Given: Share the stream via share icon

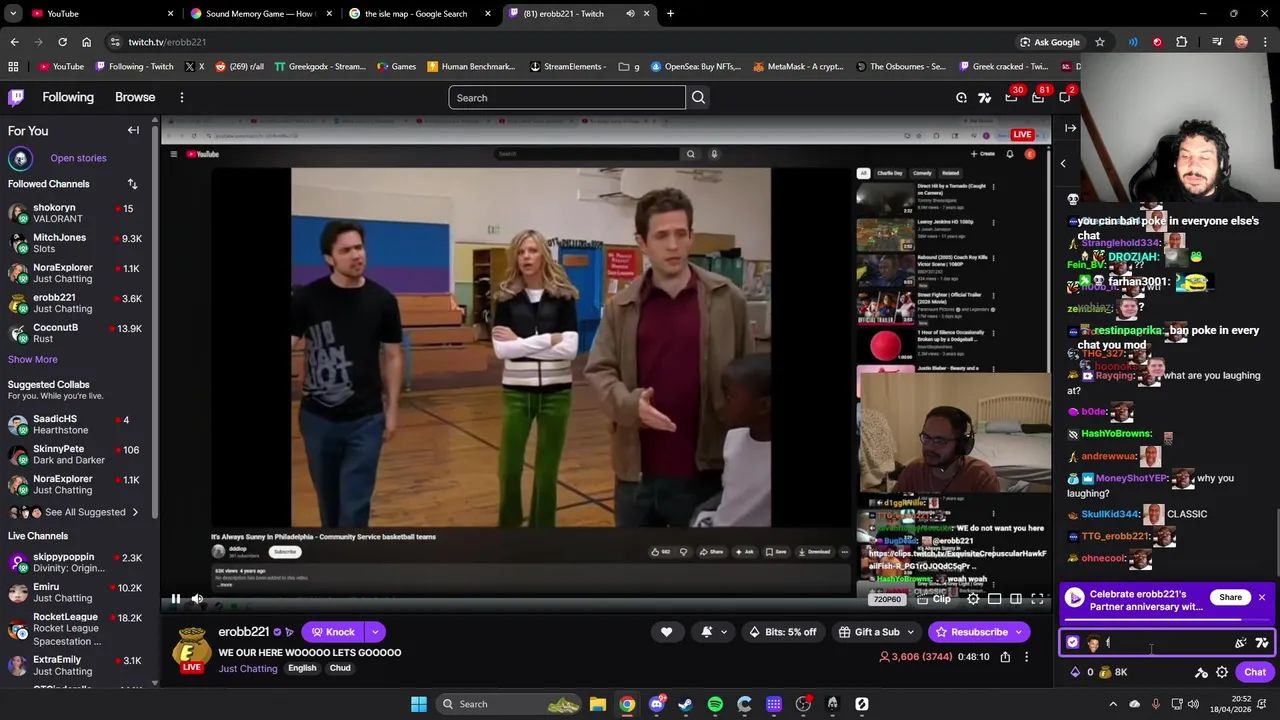Looking at the screenshot, I should 1005,657.
